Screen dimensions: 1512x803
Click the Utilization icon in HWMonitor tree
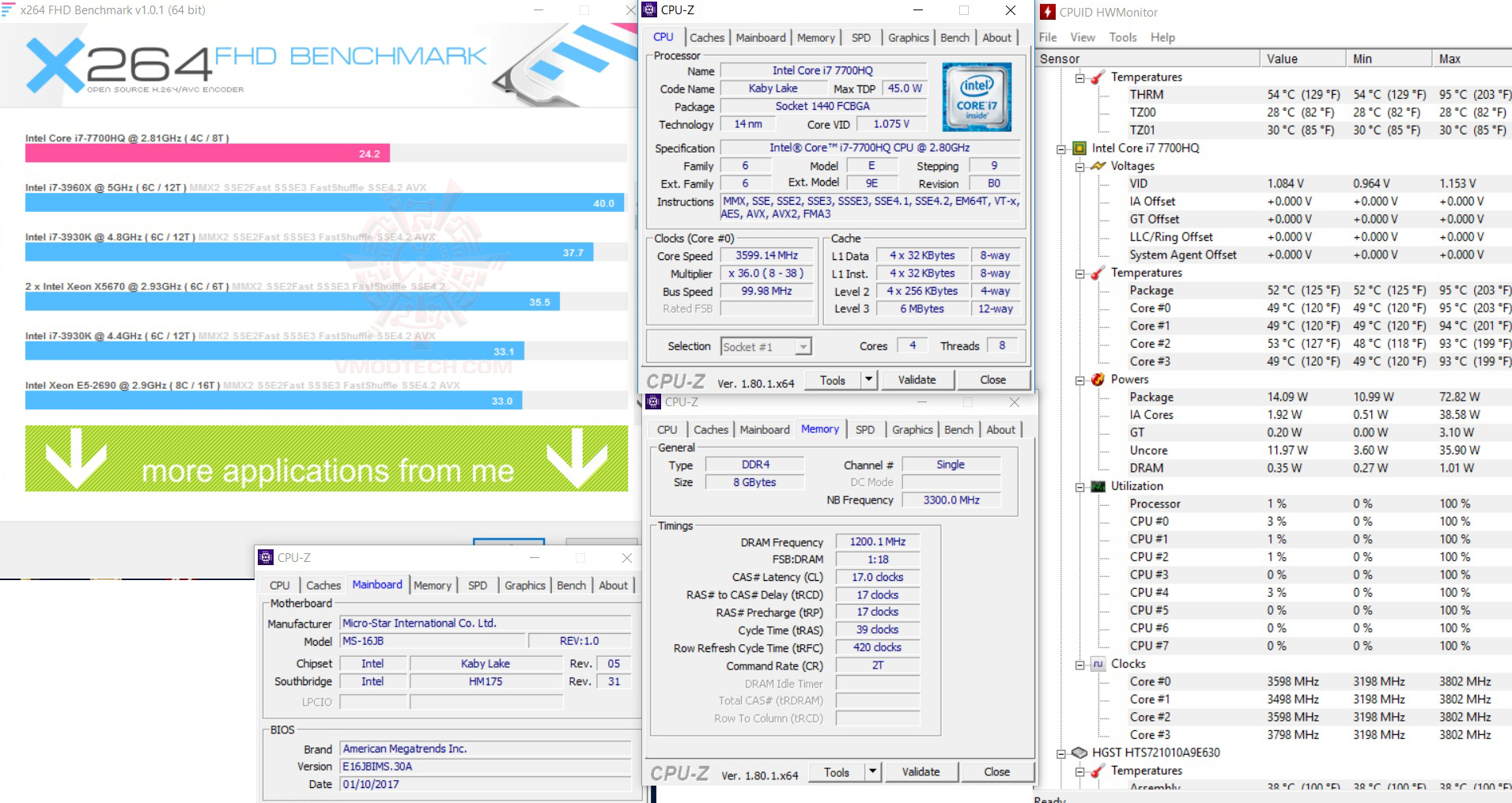1098,486
